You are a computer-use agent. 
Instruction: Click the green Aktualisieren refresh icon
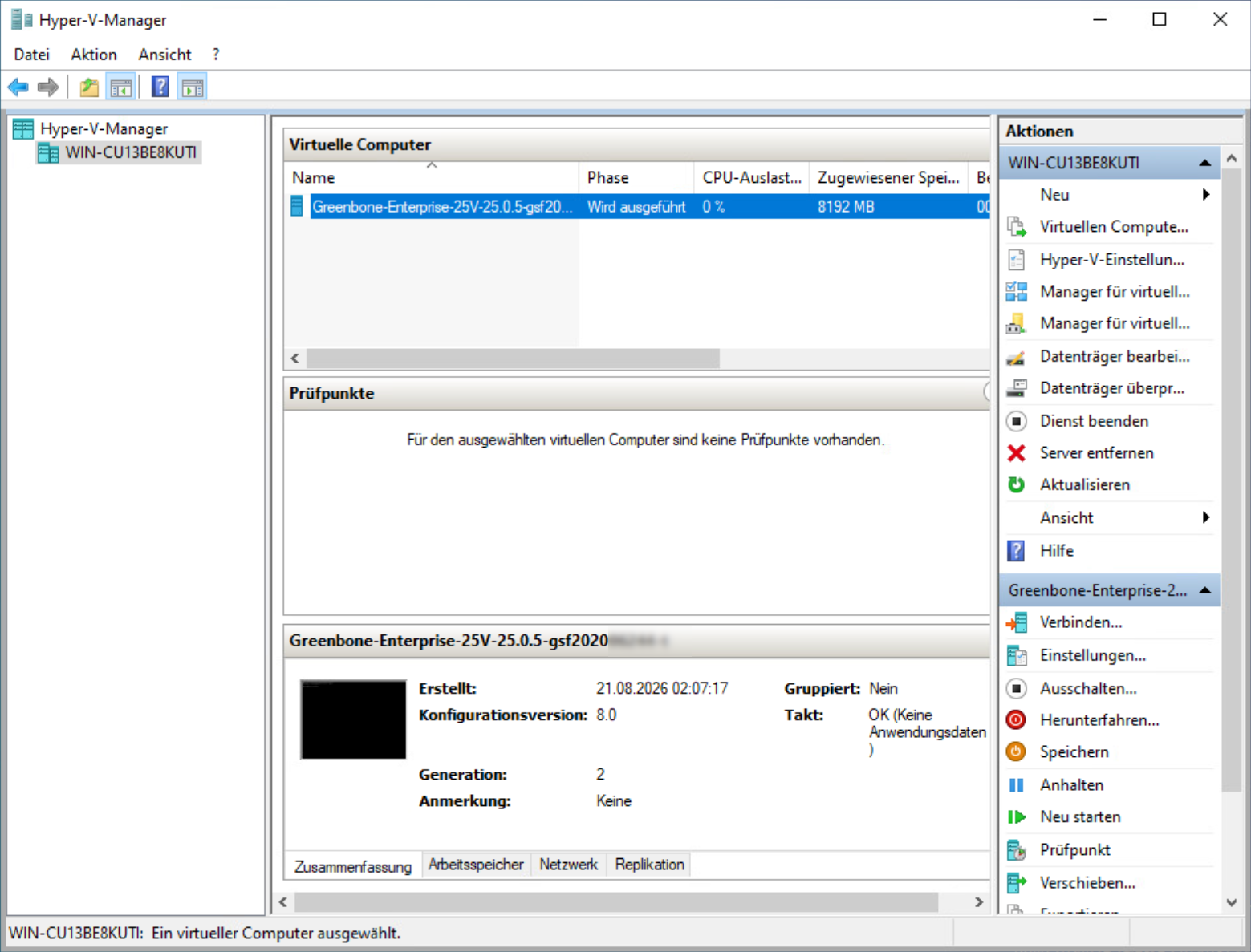(1016, 484)
